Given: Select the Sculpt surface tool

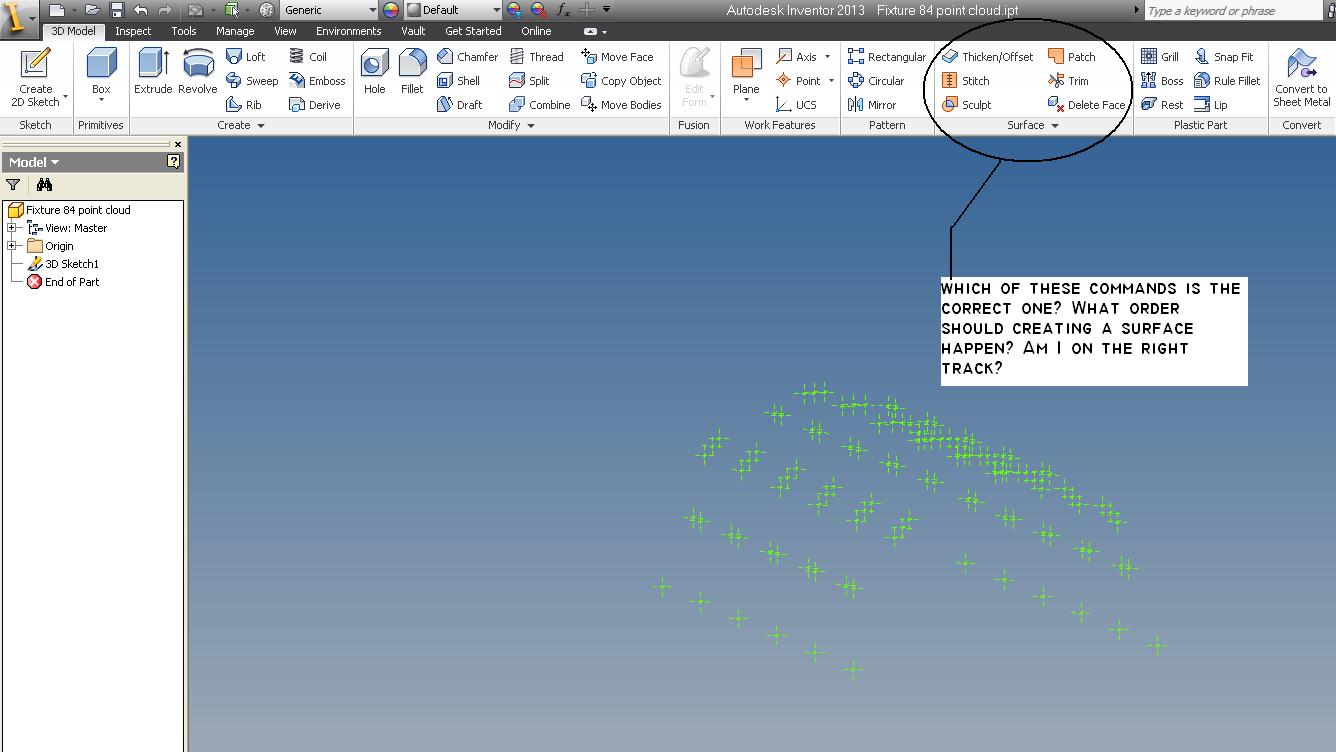Looking at the screenshot, I should tap(967, 105).
